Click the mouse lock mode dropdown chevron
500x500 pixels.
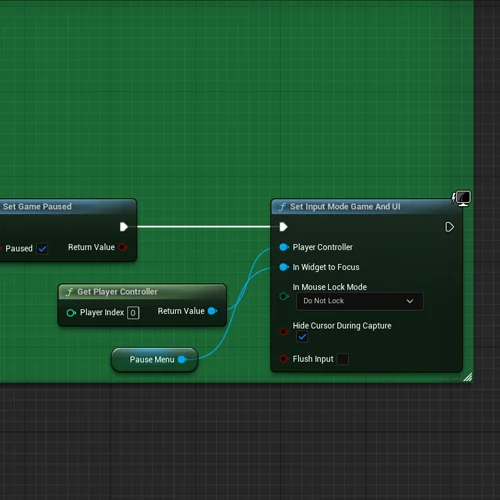410,301
